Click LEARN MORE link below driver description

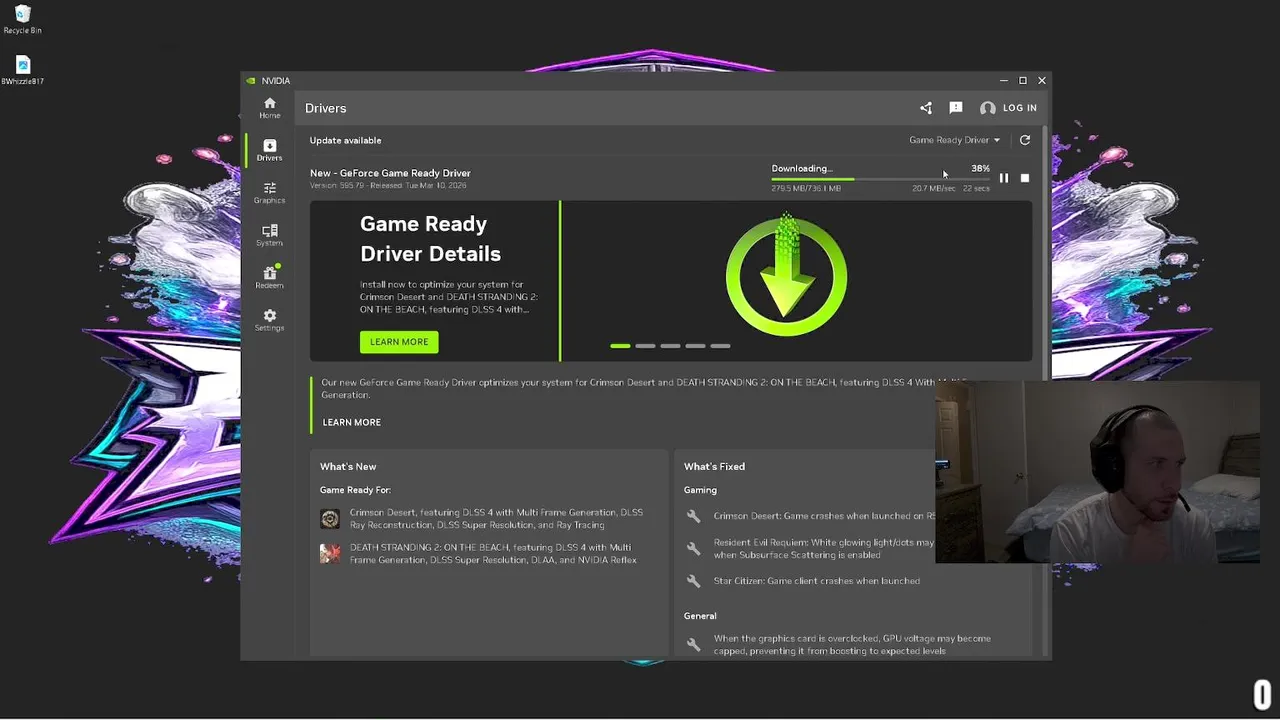point(352,422)
